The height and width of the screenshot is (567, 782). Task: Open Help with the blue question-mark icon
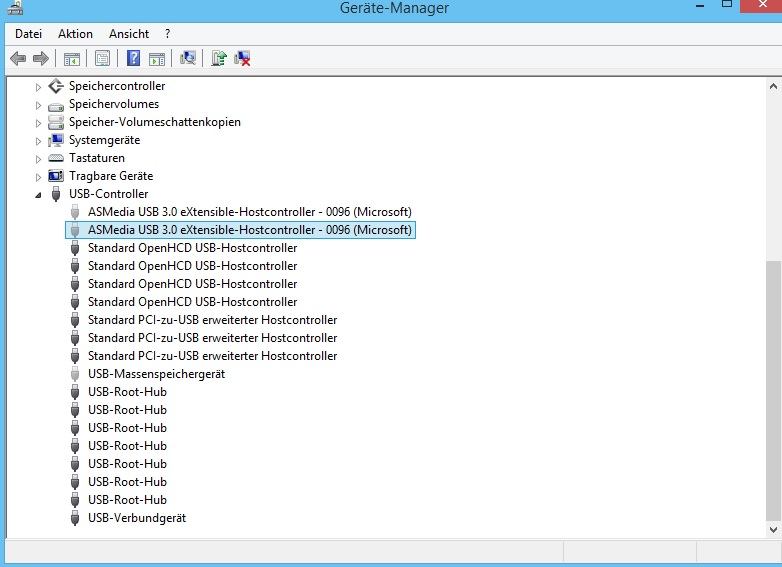133,58
